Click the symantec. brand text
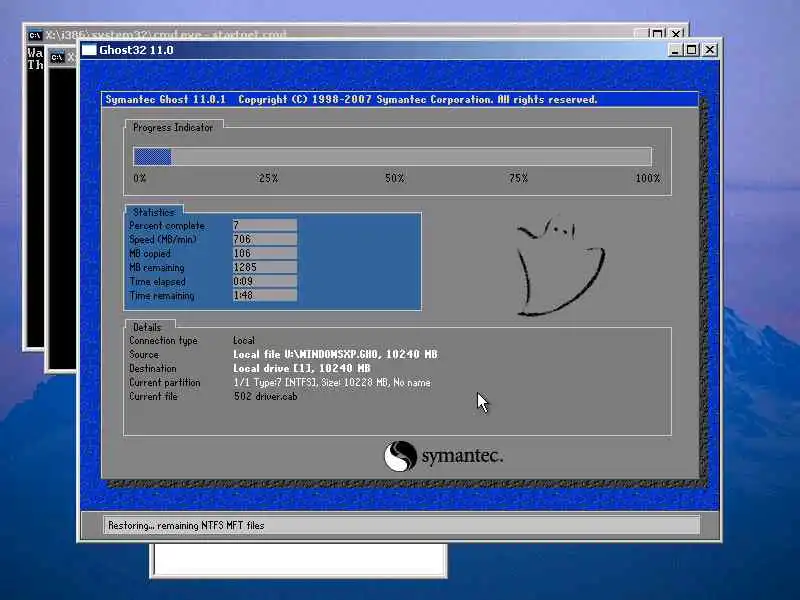Screen dimensions: 800x600 (462, 456)
